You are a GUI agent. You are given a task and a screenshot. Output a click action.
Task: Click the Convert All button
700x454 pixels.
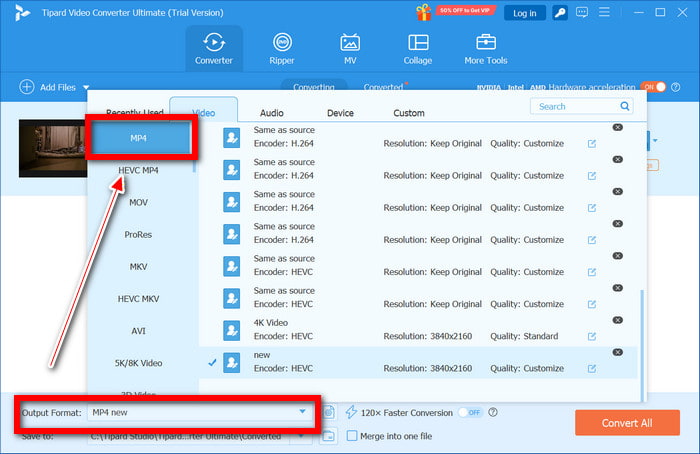(x=627, y=422)
